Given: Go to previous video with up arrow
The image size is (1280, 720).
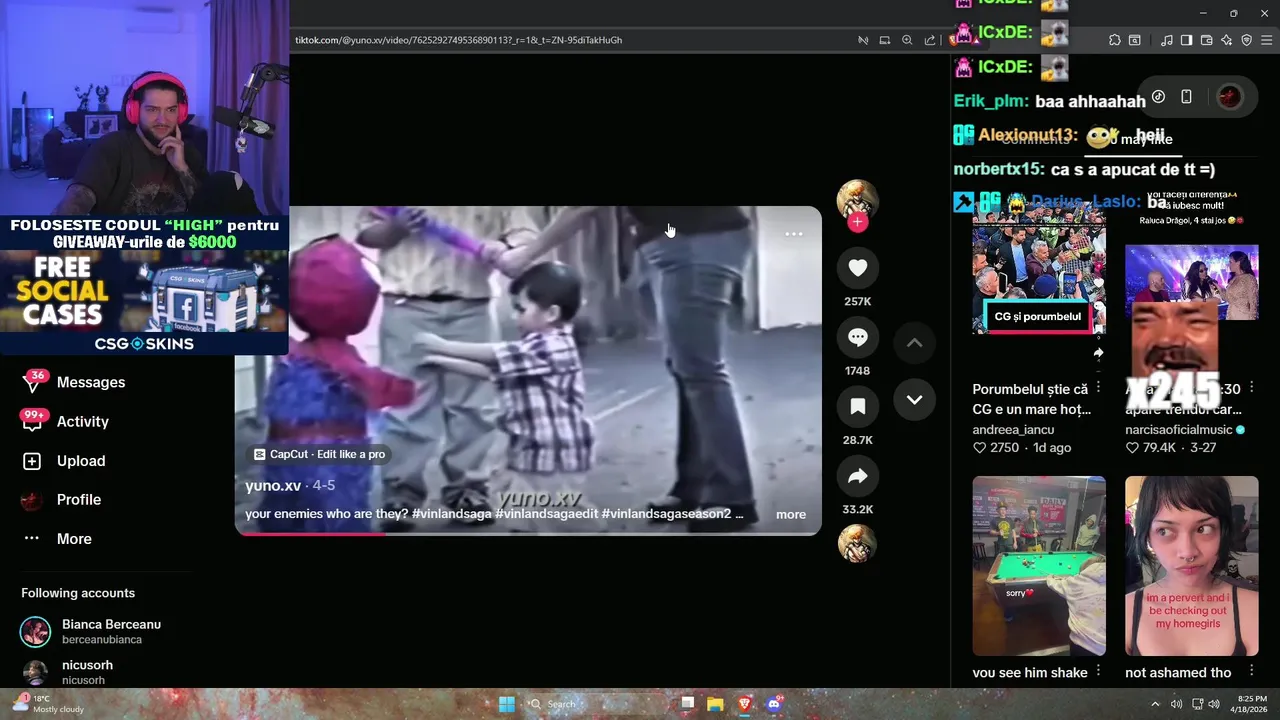Looking at the screenshot, I should pyautogui.click(x=914, y=342).
